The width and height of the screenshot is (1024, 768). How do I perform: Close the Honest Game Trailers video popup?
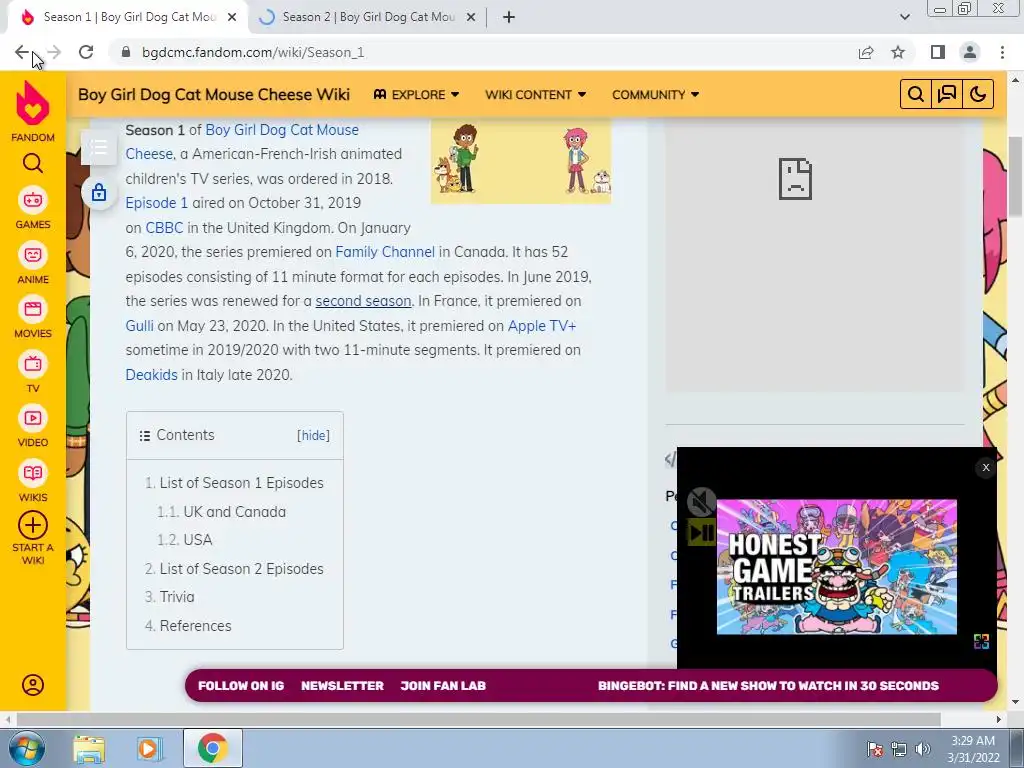tap(985, 468)
